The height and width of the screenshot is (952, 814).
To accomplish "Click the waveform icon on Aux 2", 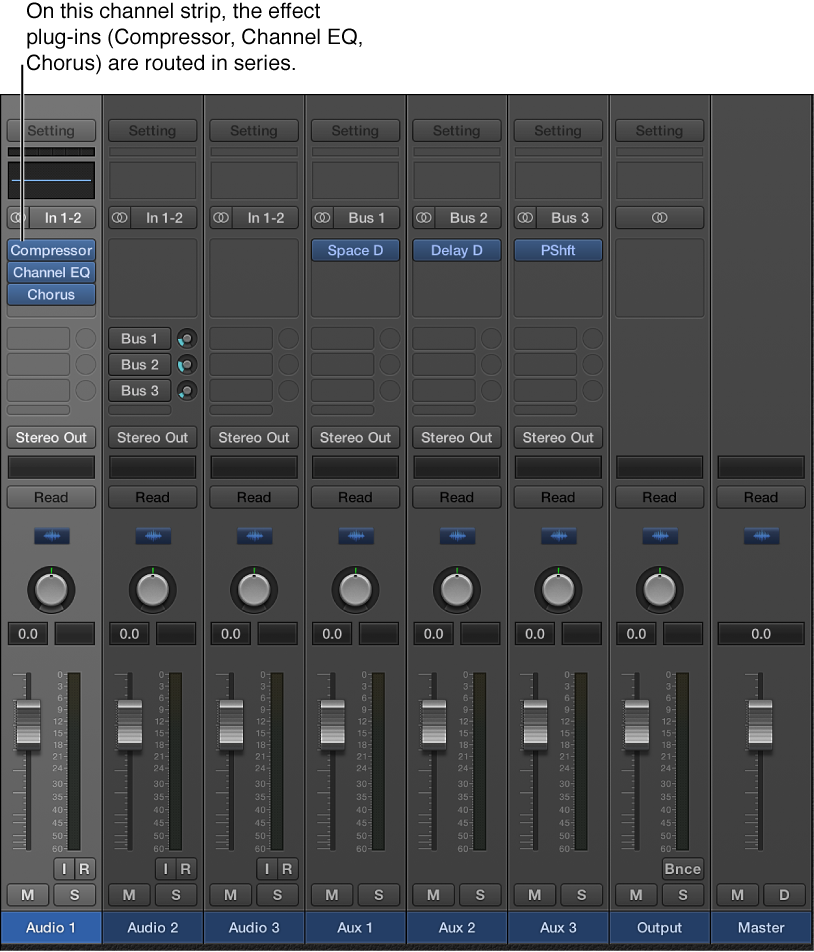I will (x=457, y=536).
